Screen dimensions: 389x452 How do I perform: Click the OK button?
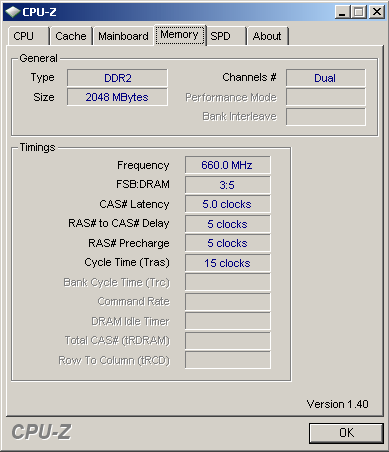(x=346, y=433)
